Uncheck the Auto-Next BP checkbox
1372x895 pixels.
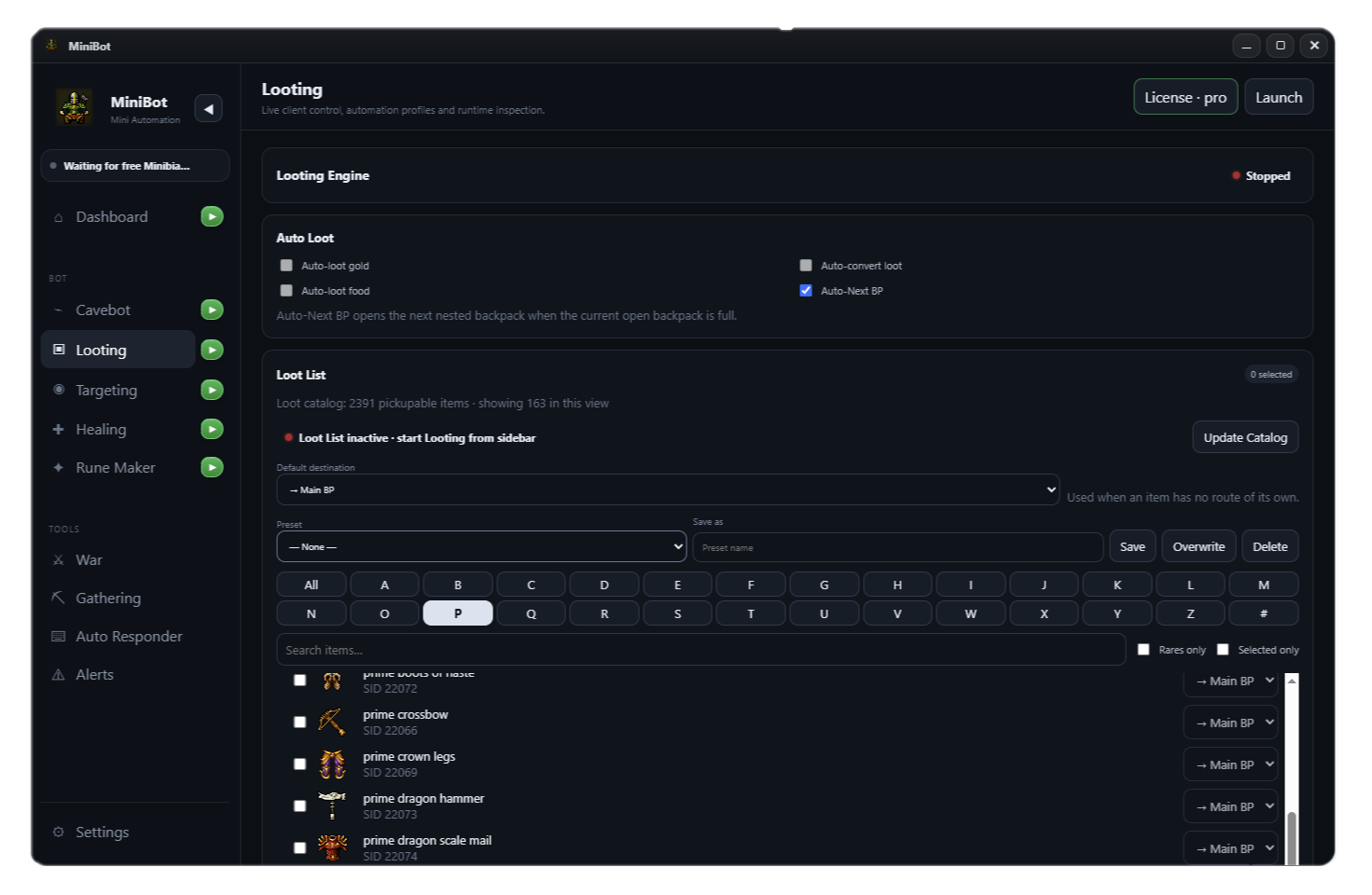(x=806, y=291)
